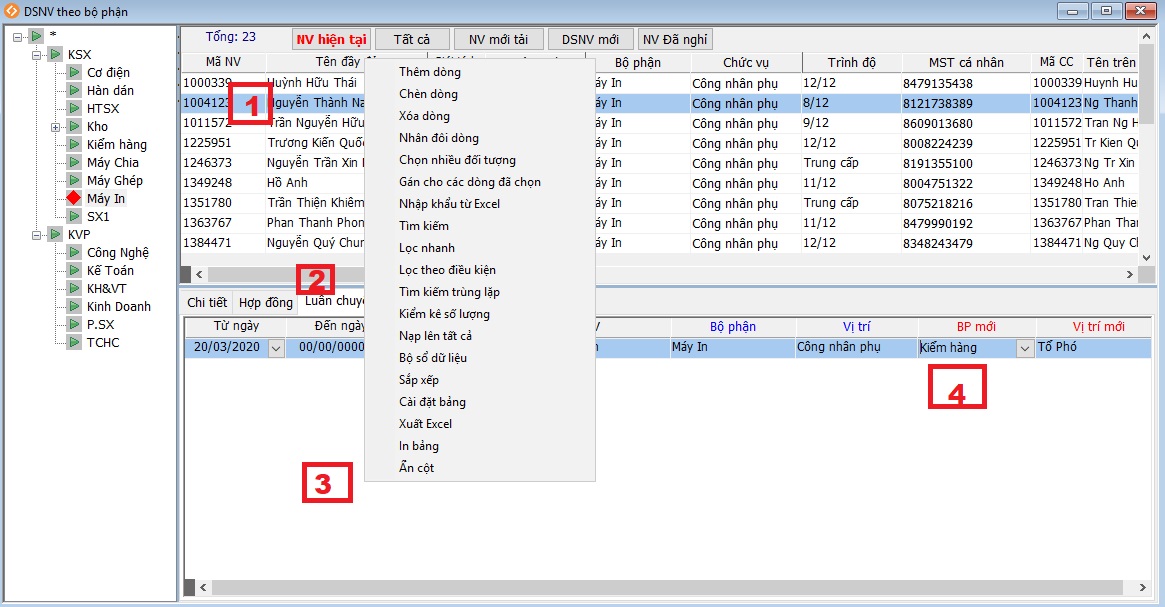
Task: Click the green arrow icon beside Hàn dán
Action: pyautogui.click(x=74, y=90)
